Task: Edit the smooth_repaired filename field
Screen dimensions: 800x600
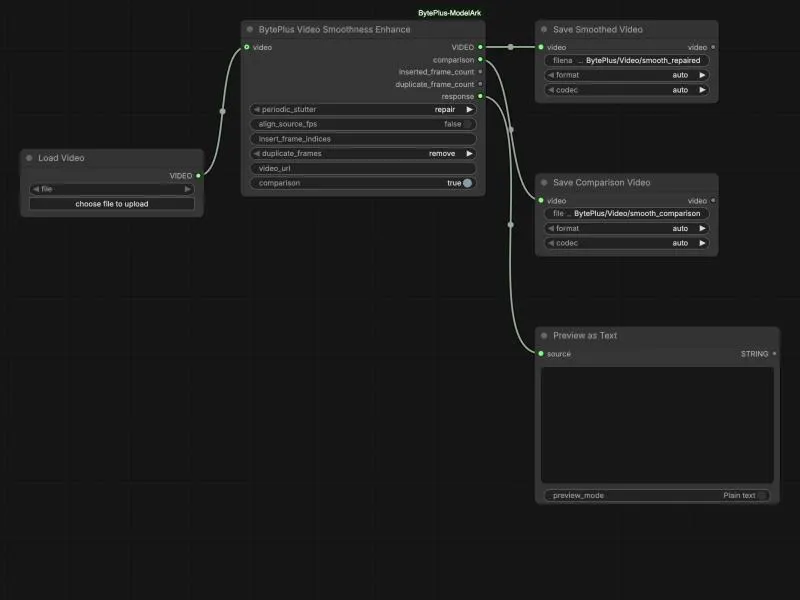Action: [x=627, y=60]
